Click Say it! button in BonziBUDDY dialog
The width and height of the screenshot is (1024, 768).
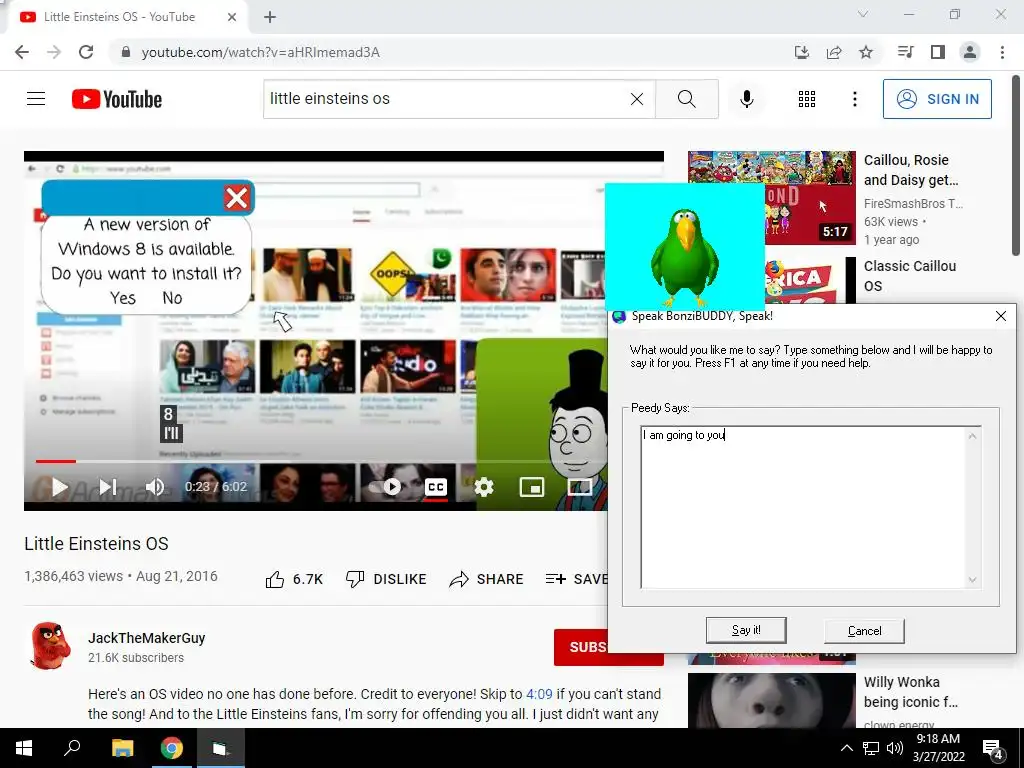[746, 630]
